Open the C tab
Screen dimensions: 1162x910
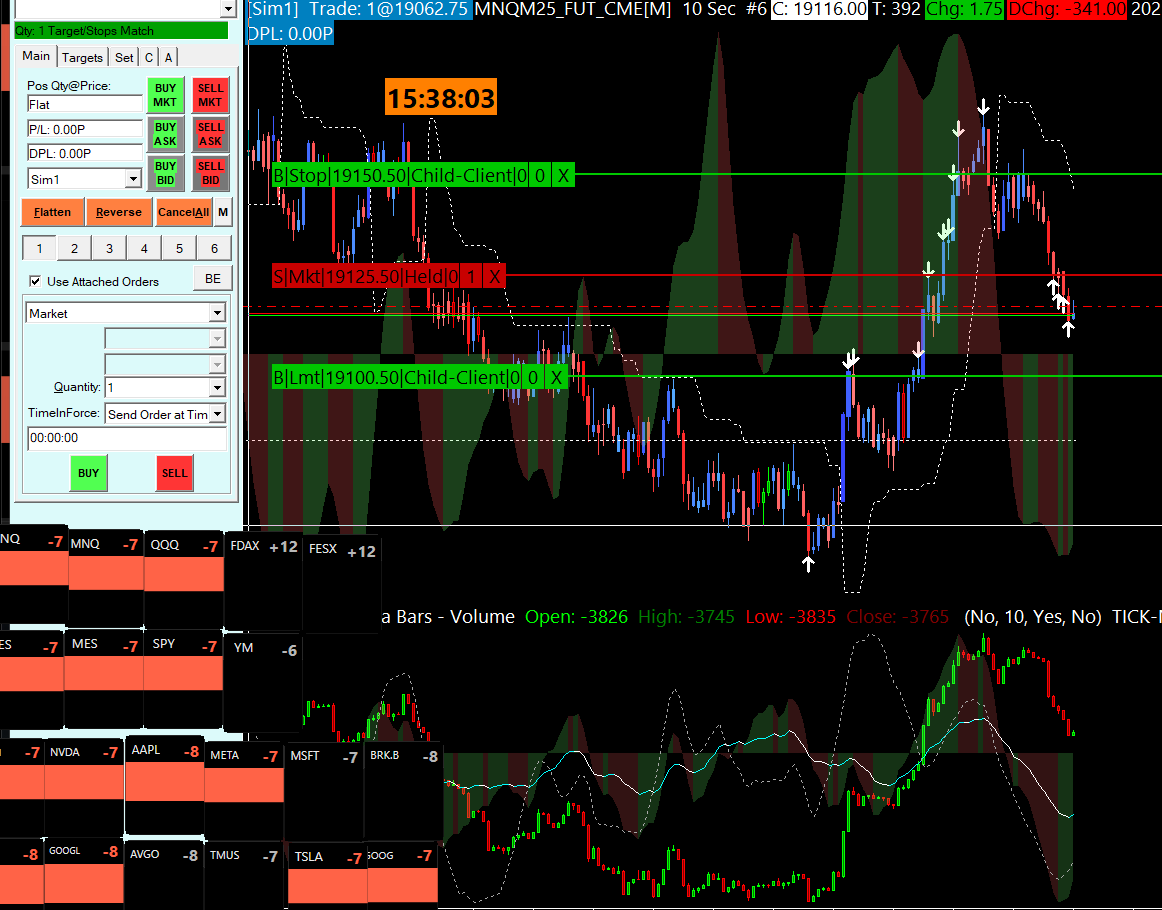click(149, 58)
